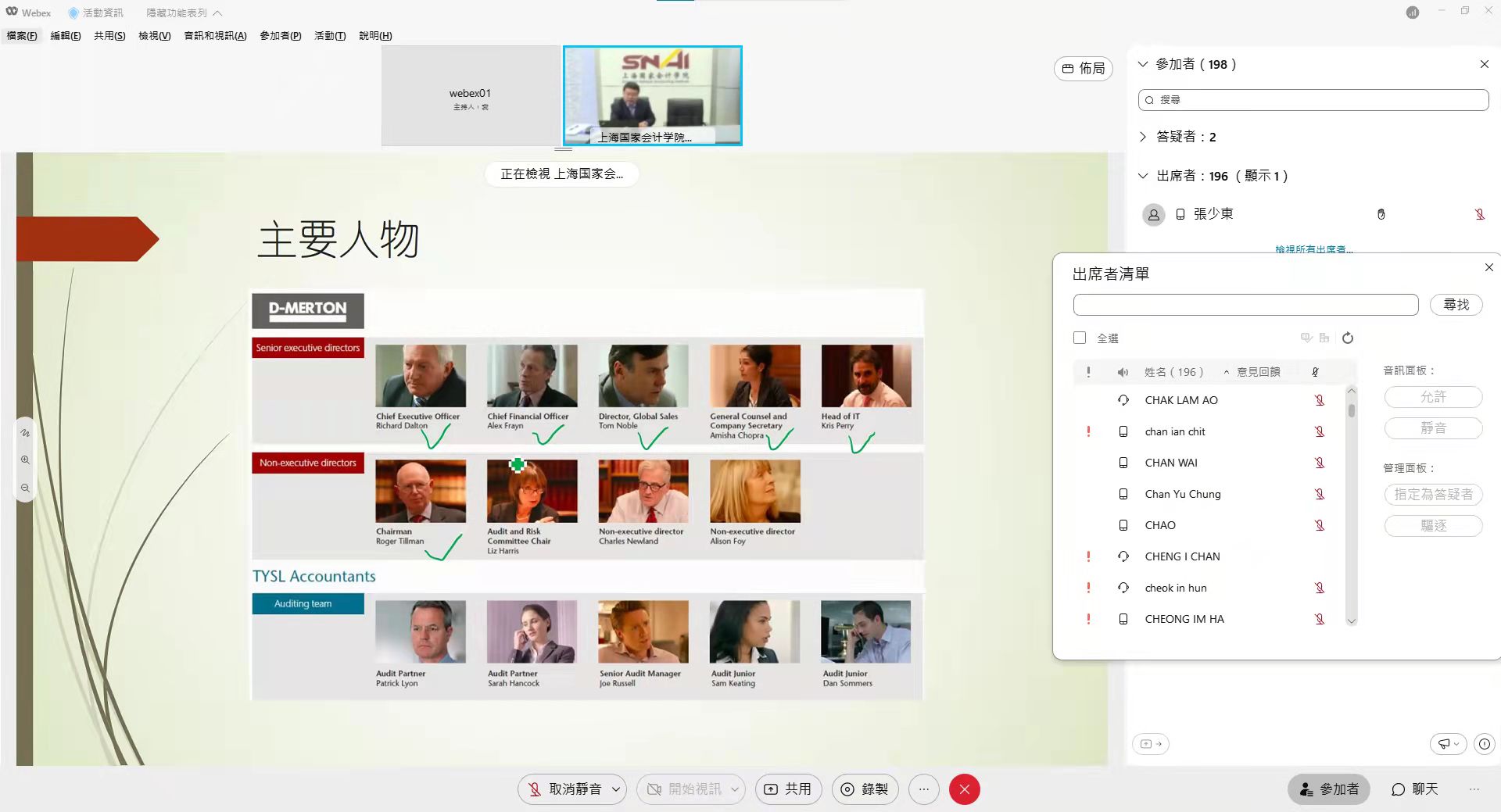The height and width of the screenshot is (812, 1501).
Task: Click muted mic icon for CHEONG IM HA
Action: [1320, 619]
